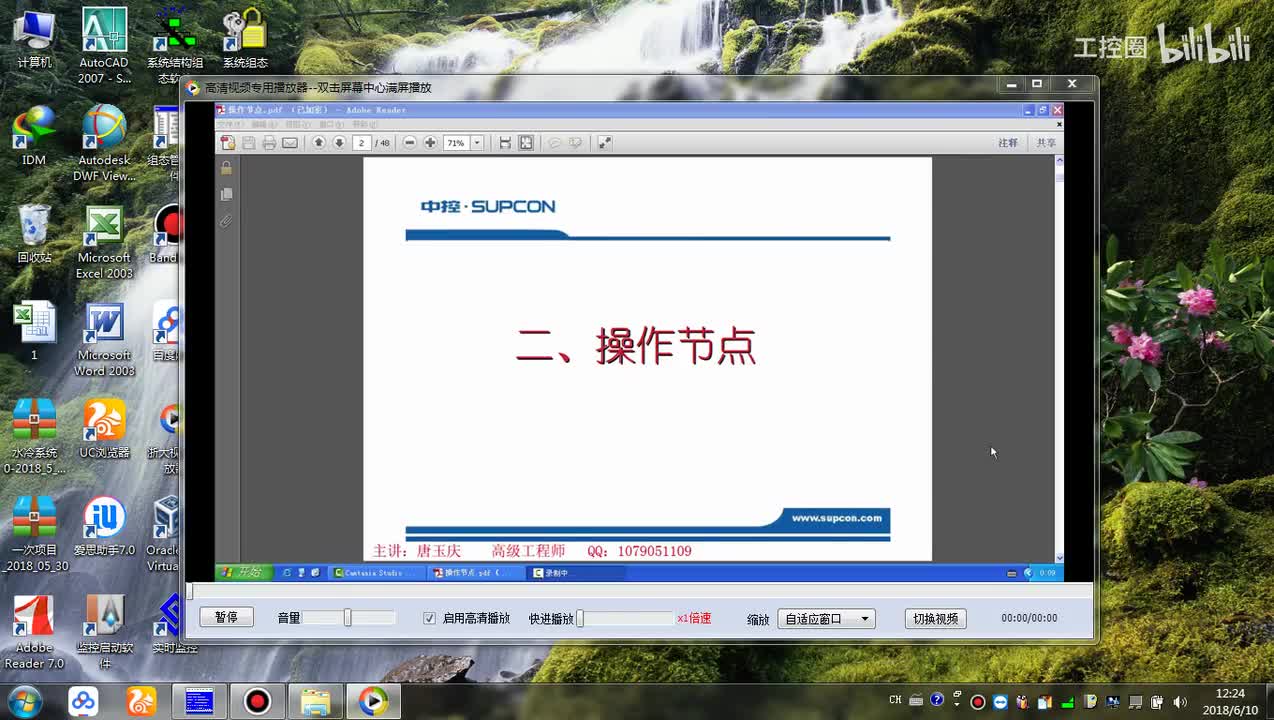Click the save icon in Adobe Reader toolbar

249,143
